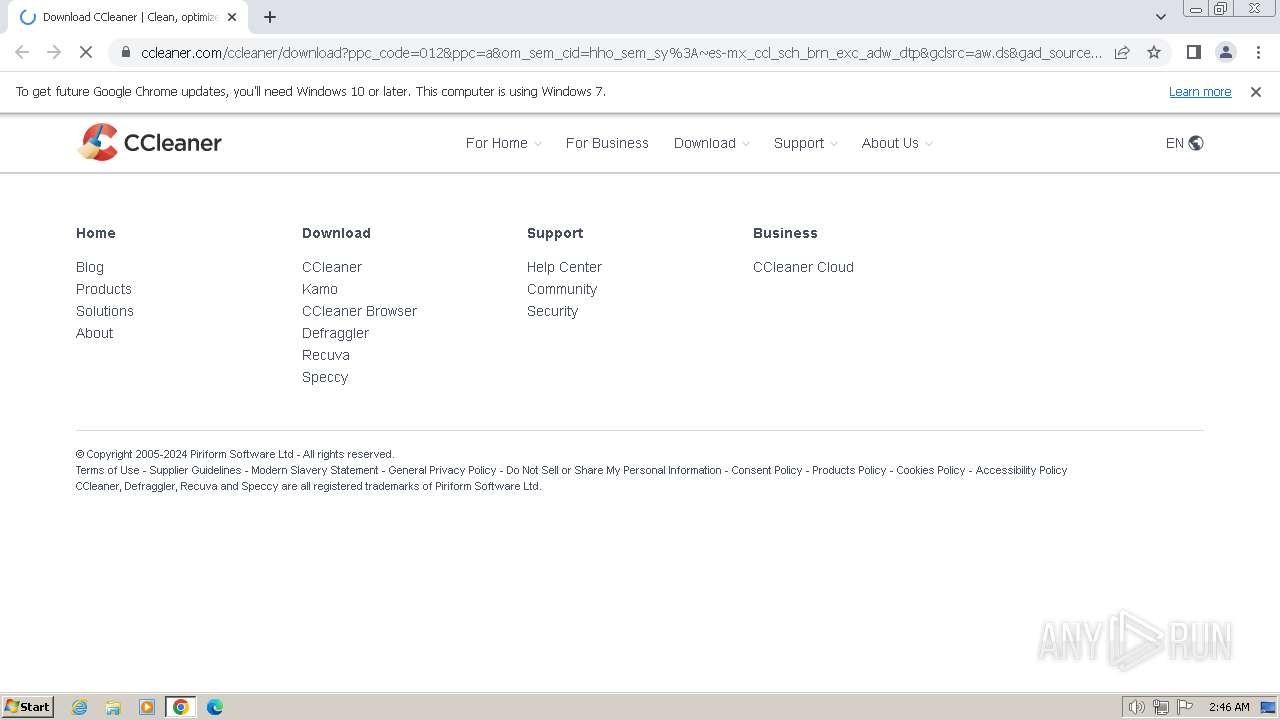Launch media player from taskbar

(147, 707)
